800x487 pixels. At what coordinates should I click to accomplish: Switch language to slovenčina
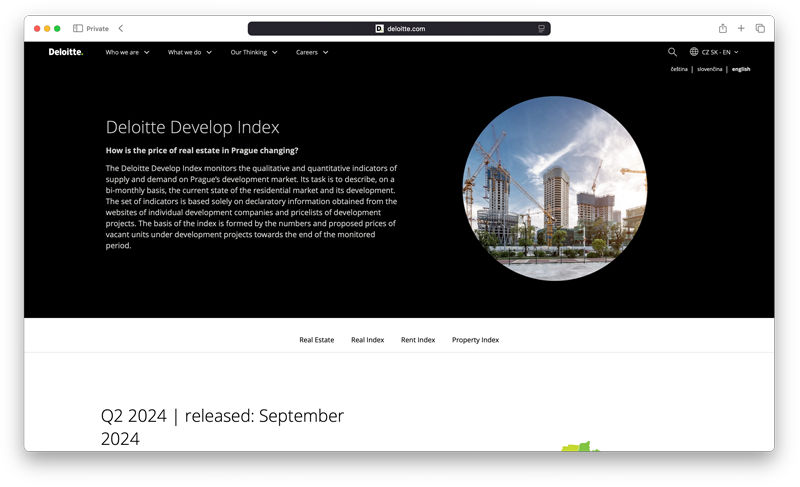coord(709,69)
